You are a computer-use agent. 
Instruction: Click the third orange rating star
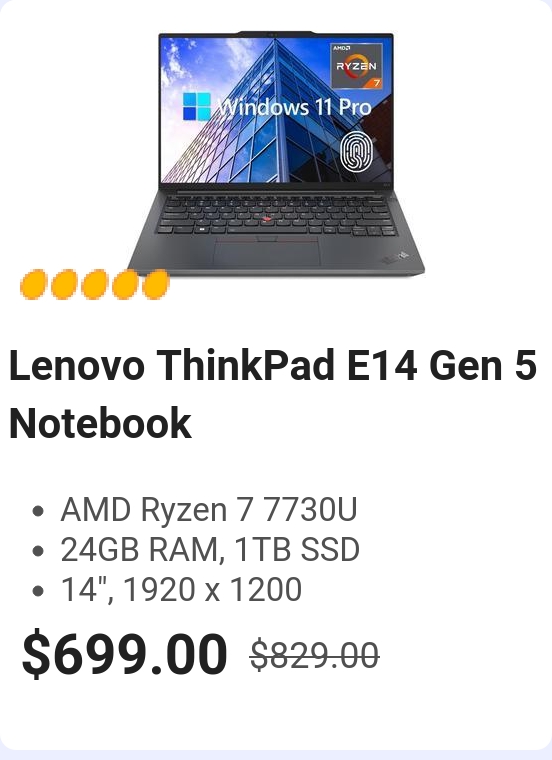click(x=95, y=285)
